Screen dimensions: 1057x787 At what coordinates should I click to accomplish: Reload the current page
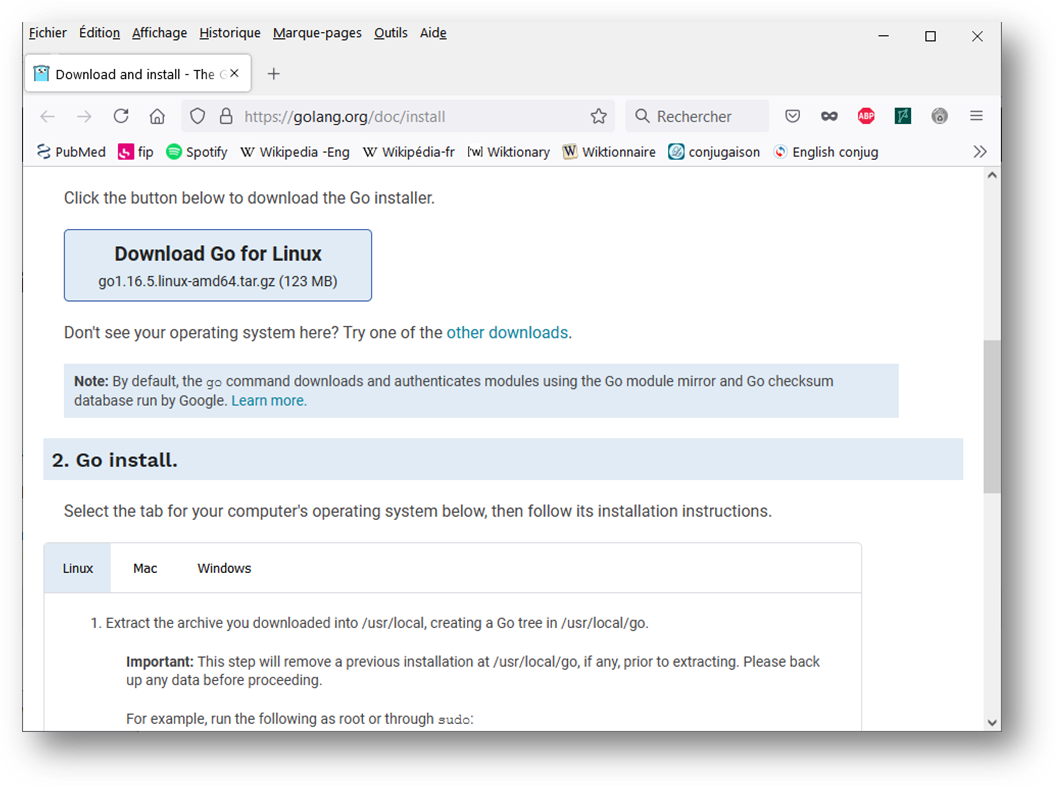[121, 116]
